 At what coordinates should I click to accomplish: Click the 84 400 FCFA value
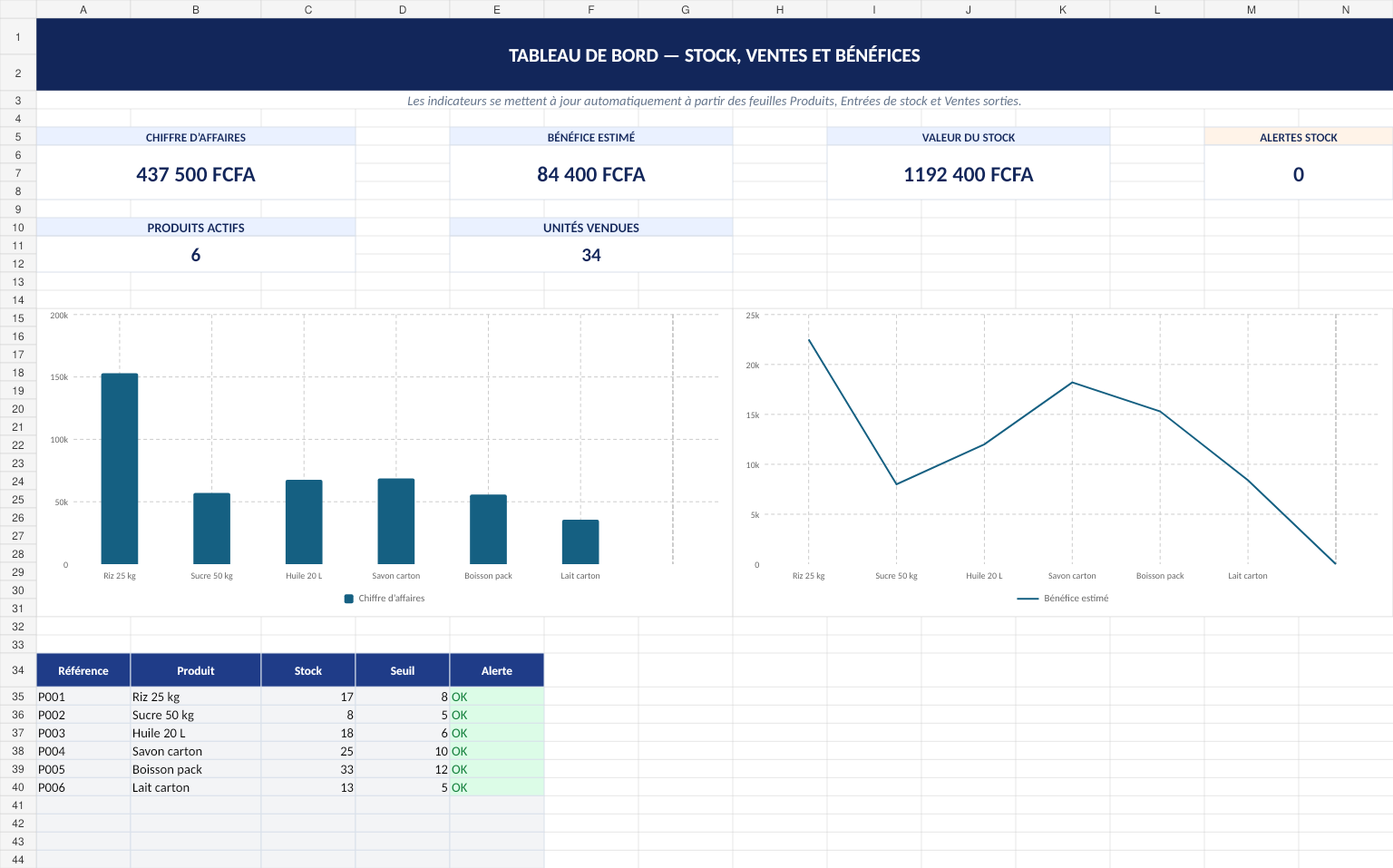pos(591,174)
